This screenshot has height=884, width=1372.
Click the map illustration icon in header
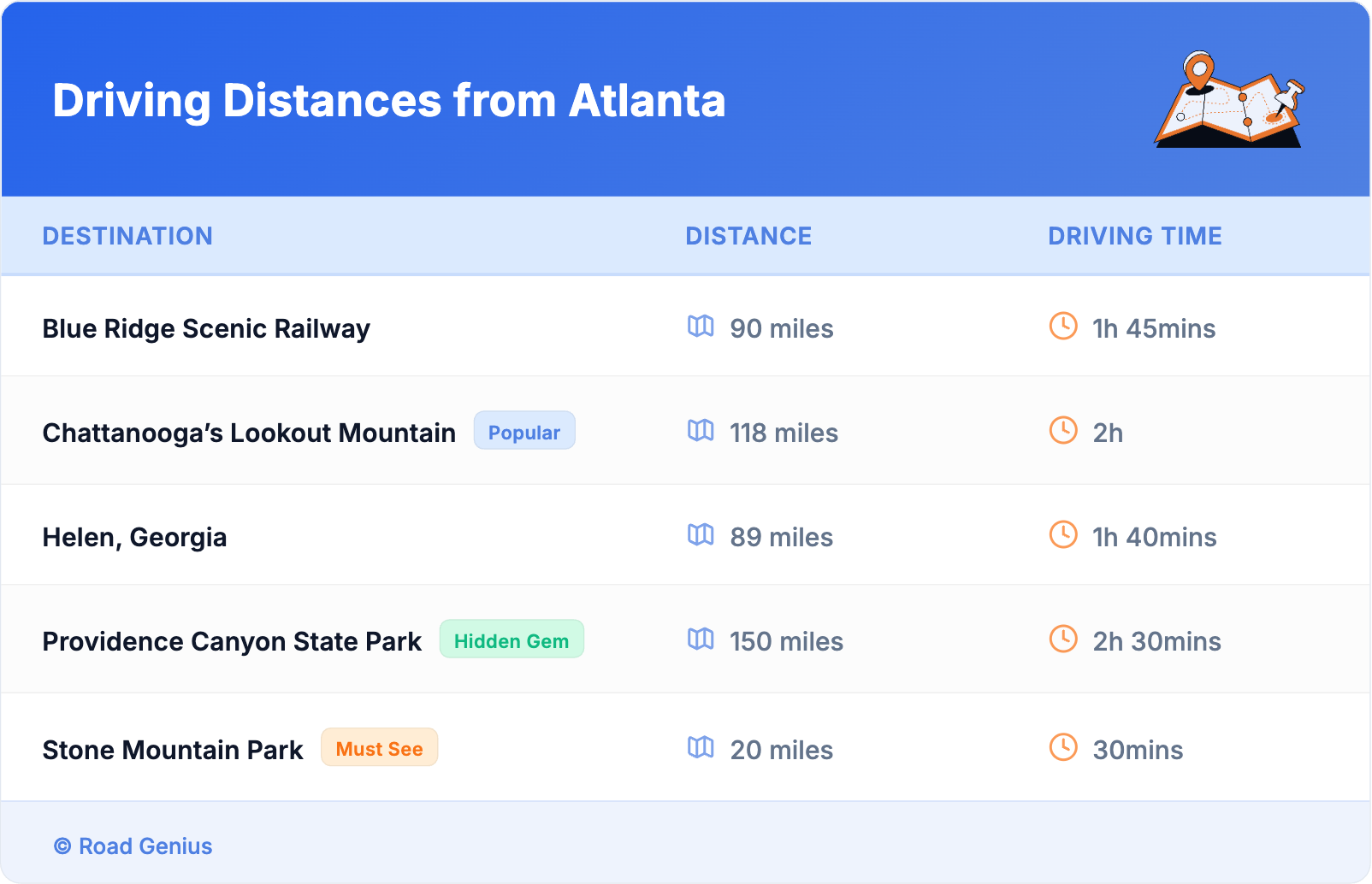pos(1229,100)
